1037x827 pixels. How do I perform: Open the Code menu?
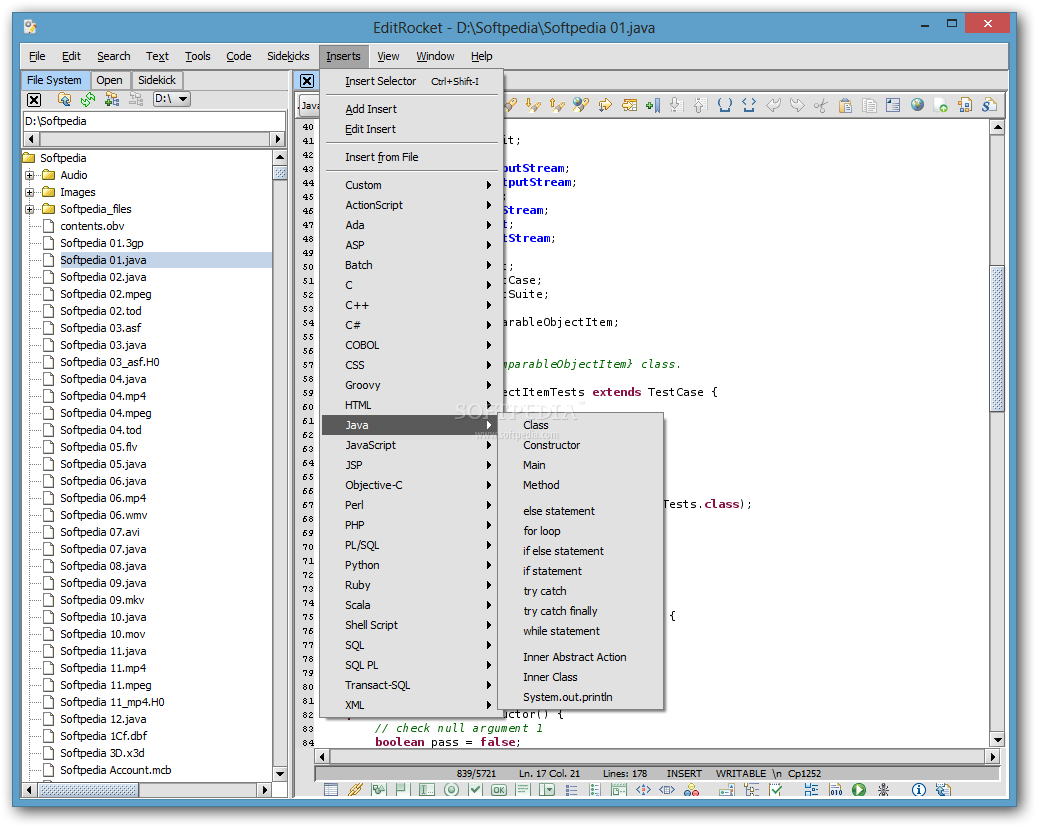point(239,56)
